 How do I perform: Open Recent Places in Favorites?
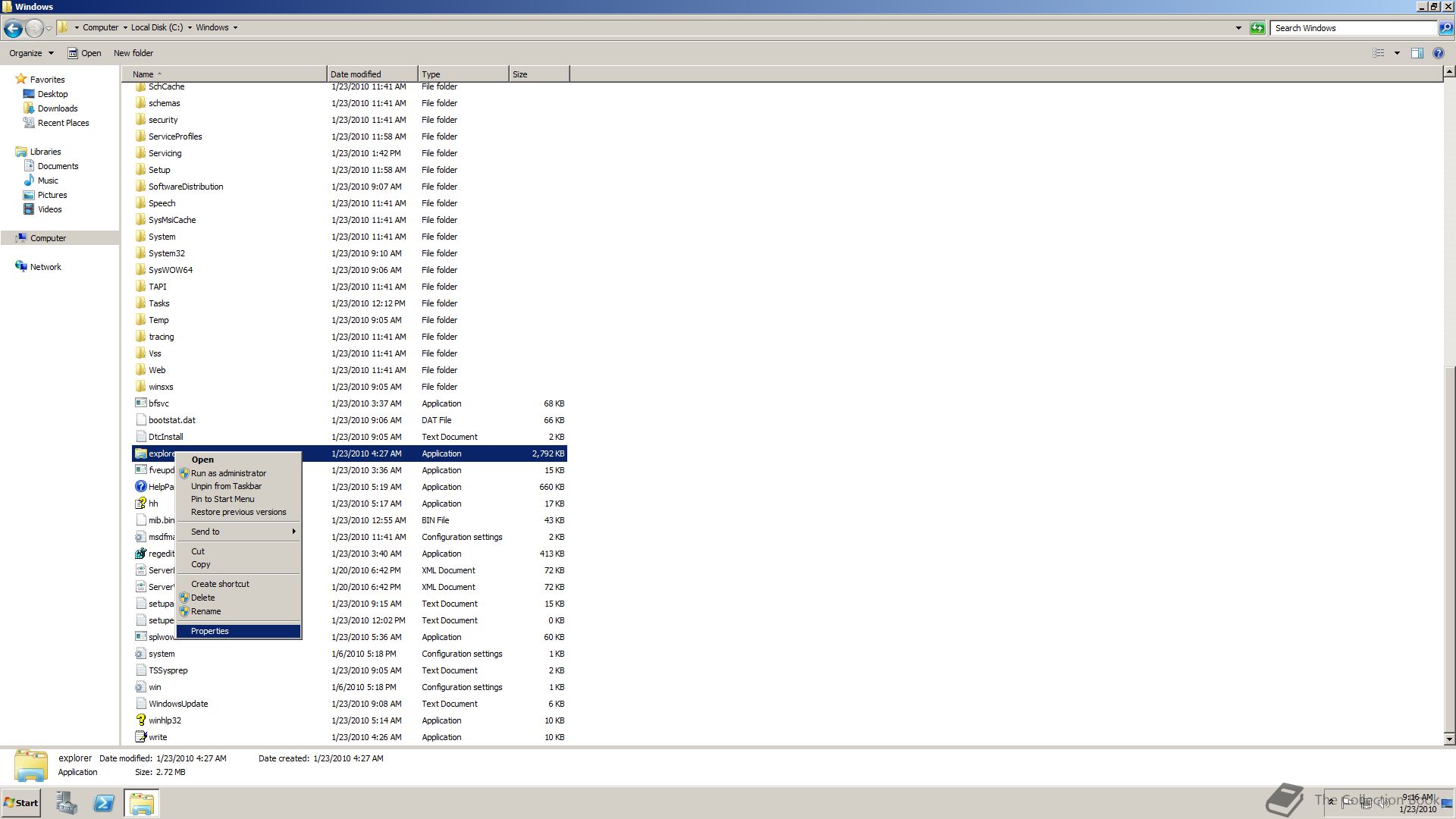coord(63,123)
